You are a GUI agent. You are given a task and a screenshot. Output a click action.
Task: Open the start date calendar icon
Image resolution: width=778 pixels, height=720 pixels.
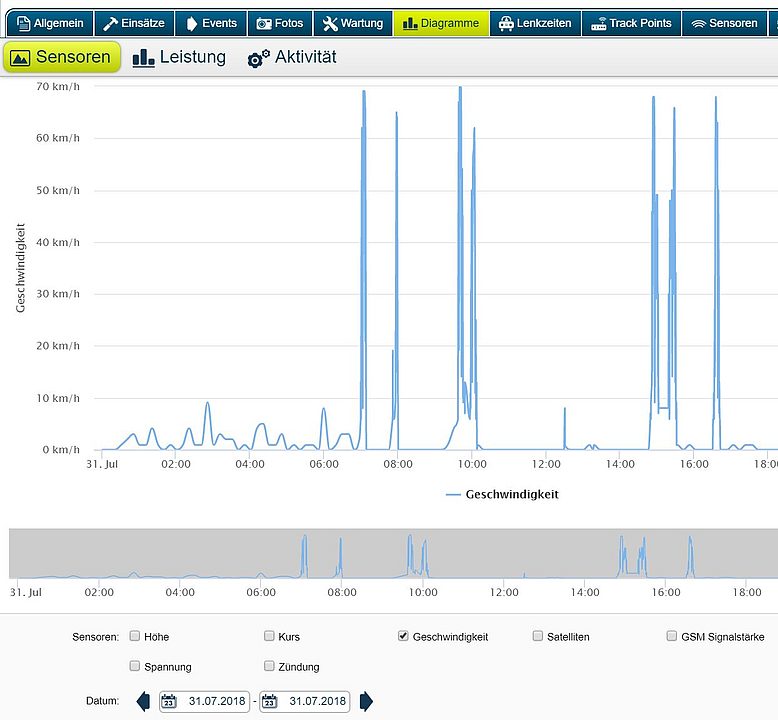click(169, 701)
